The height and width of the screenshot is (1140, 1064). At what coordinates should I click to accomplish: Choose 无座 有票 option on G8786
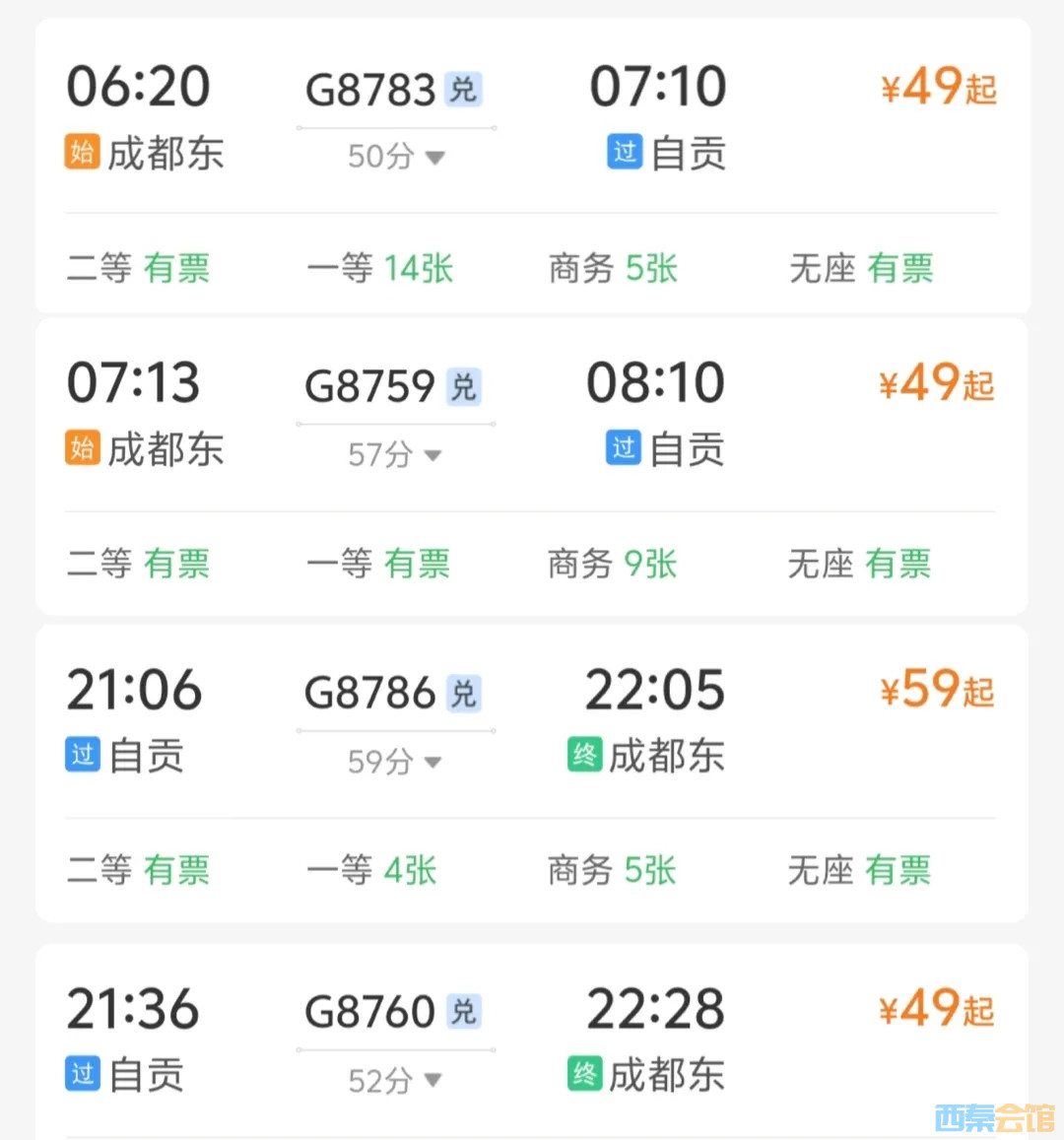[859, 870]
